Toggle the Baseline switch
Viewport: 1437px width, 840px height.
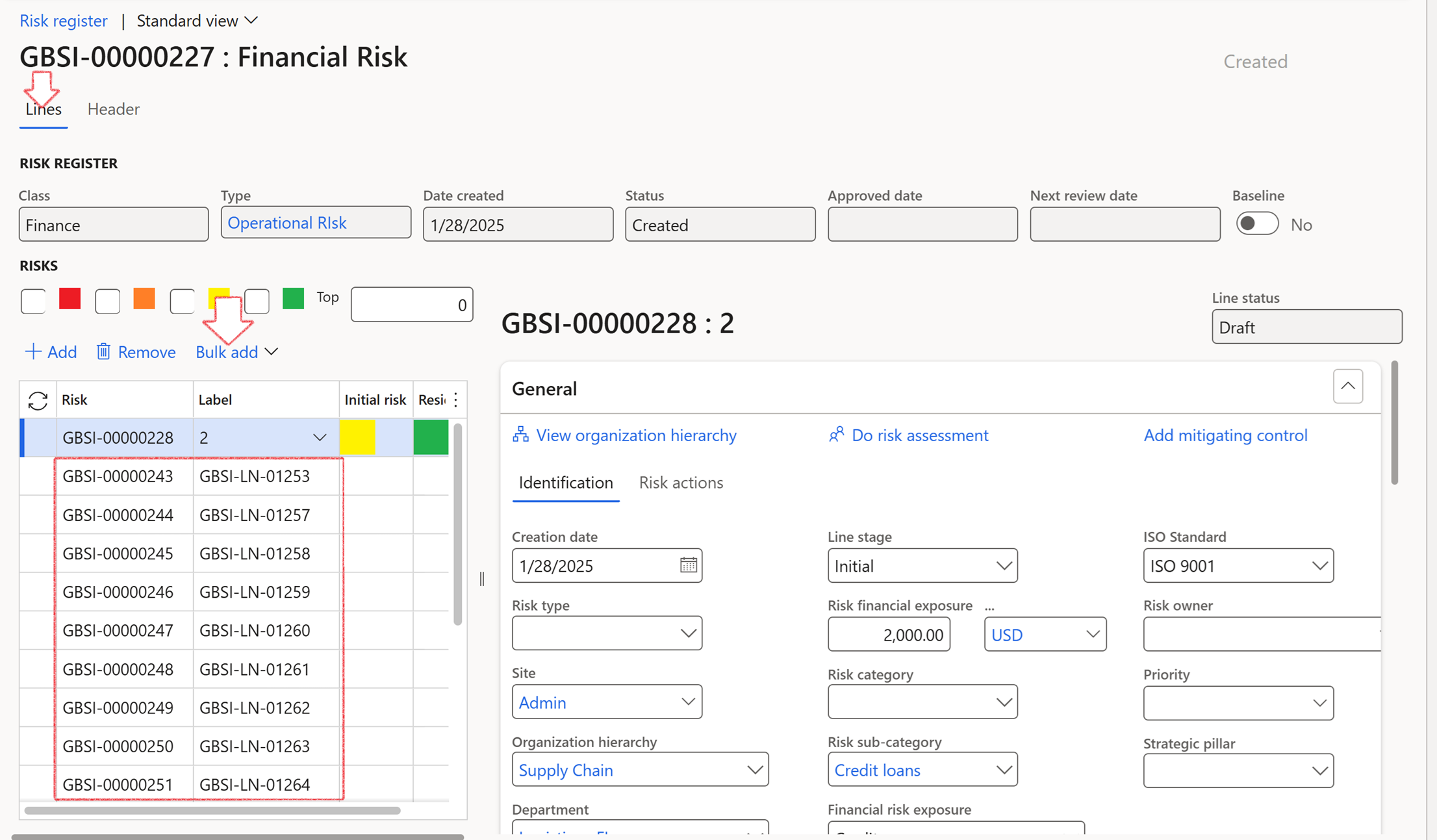coord(1256,224)
